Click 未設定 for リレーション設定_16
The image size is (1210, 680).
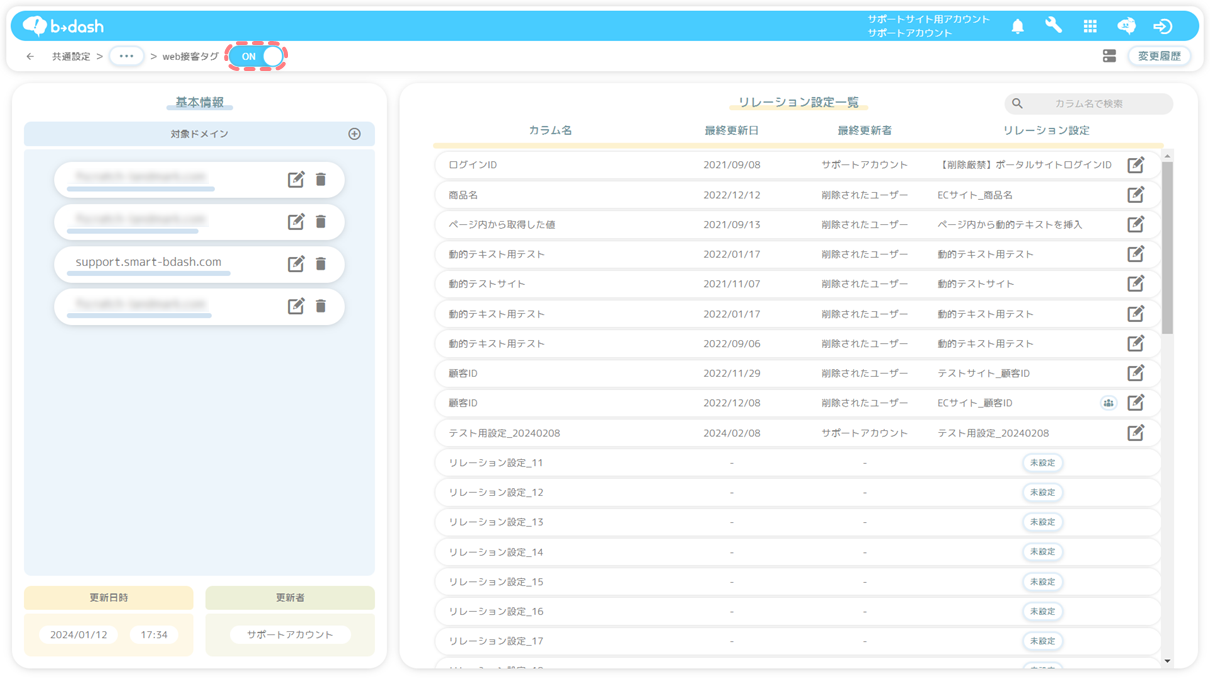(1042, 611)
